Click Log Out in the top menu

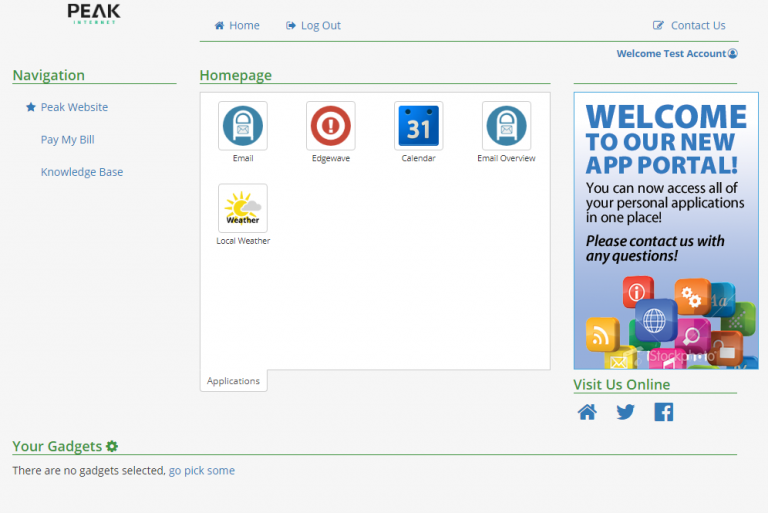pyautogui.click(x=313, y=26)
